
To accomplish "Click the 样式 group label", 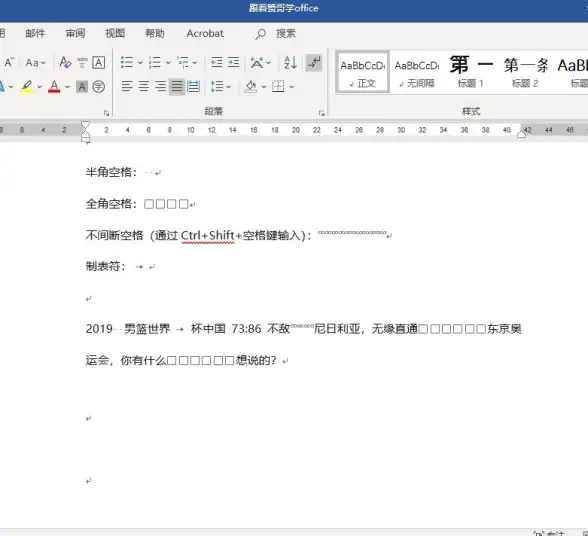I will pos(471,111).
